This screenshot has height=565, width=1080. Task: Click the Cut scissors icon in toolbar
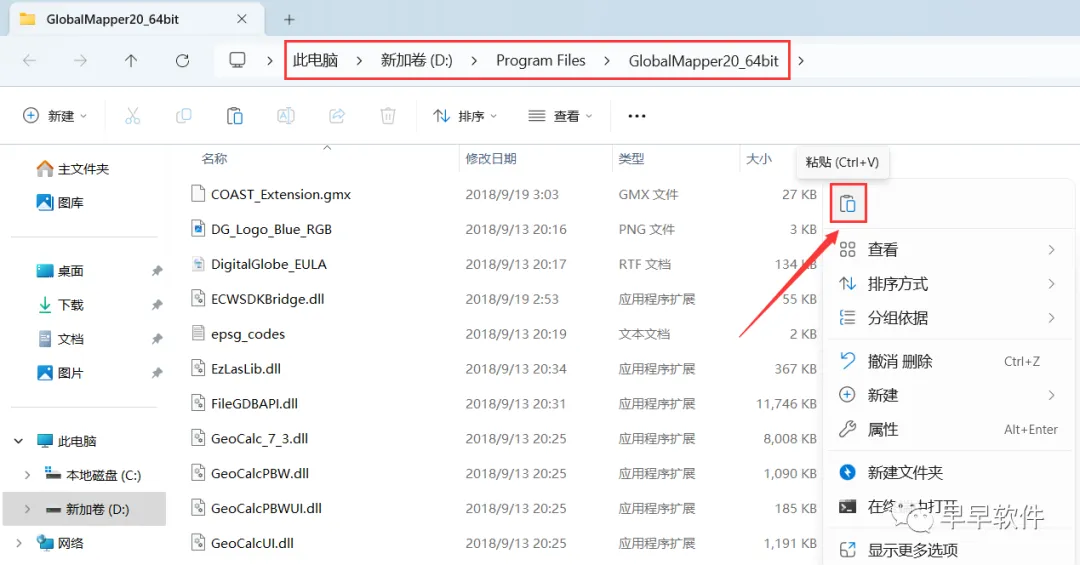[132, 116]
